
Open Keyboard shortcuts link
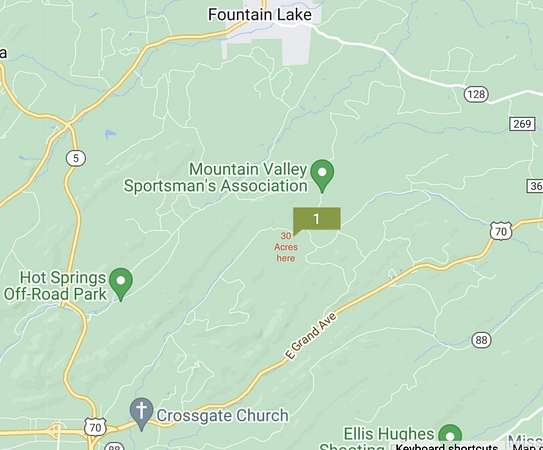pyautogui.click(x=446, y=447)
